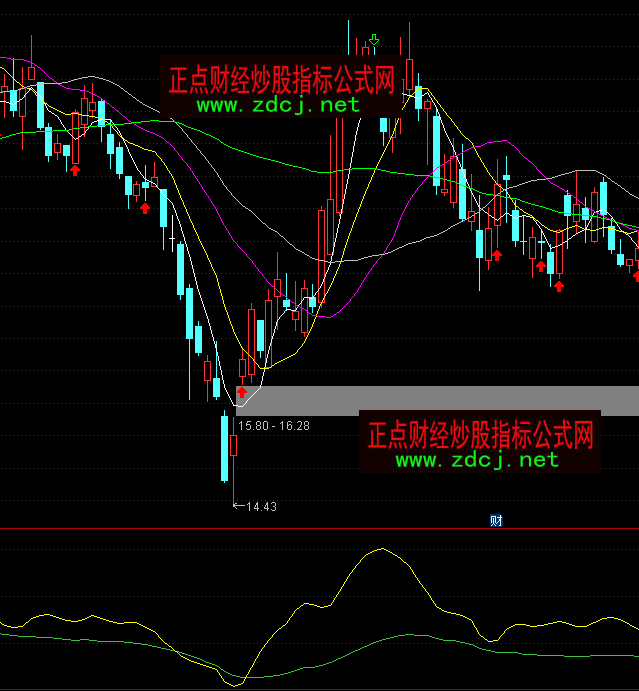The height and width of the screenshot is (691, 639).
Task: Select the red divider line between chart panels
Action: pos(320,528)
